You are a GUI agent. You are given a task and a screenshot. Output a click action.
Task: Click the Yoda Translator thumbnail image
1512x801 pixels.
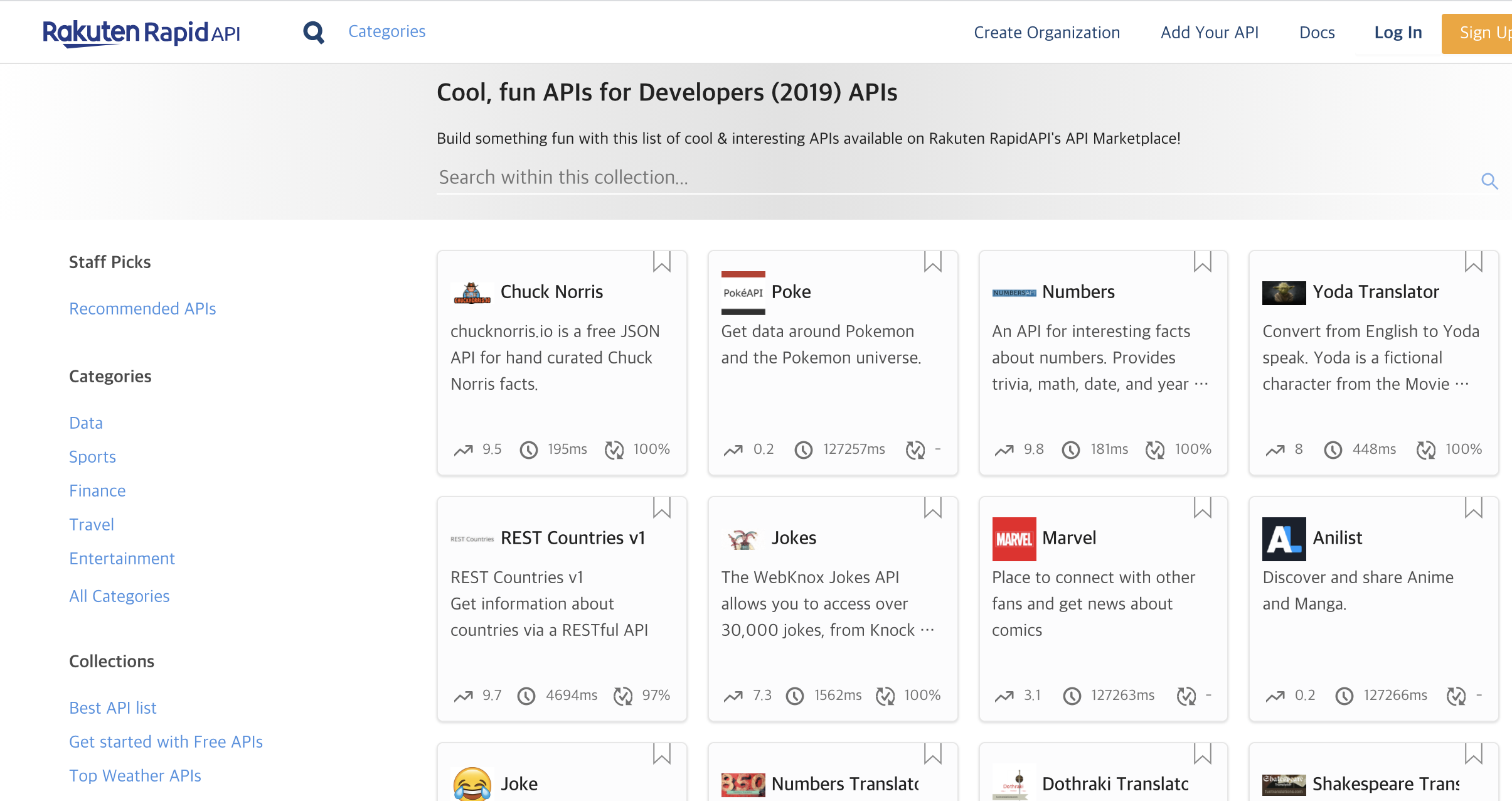[x=1284, y=293]
